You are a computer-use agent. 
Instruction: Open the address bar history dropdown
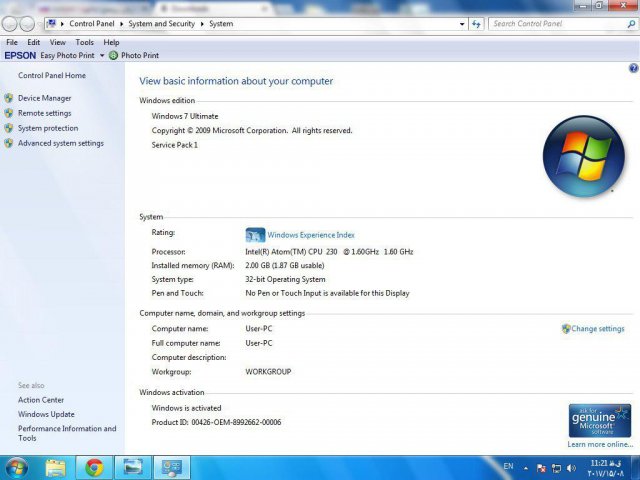pos(461,23)
